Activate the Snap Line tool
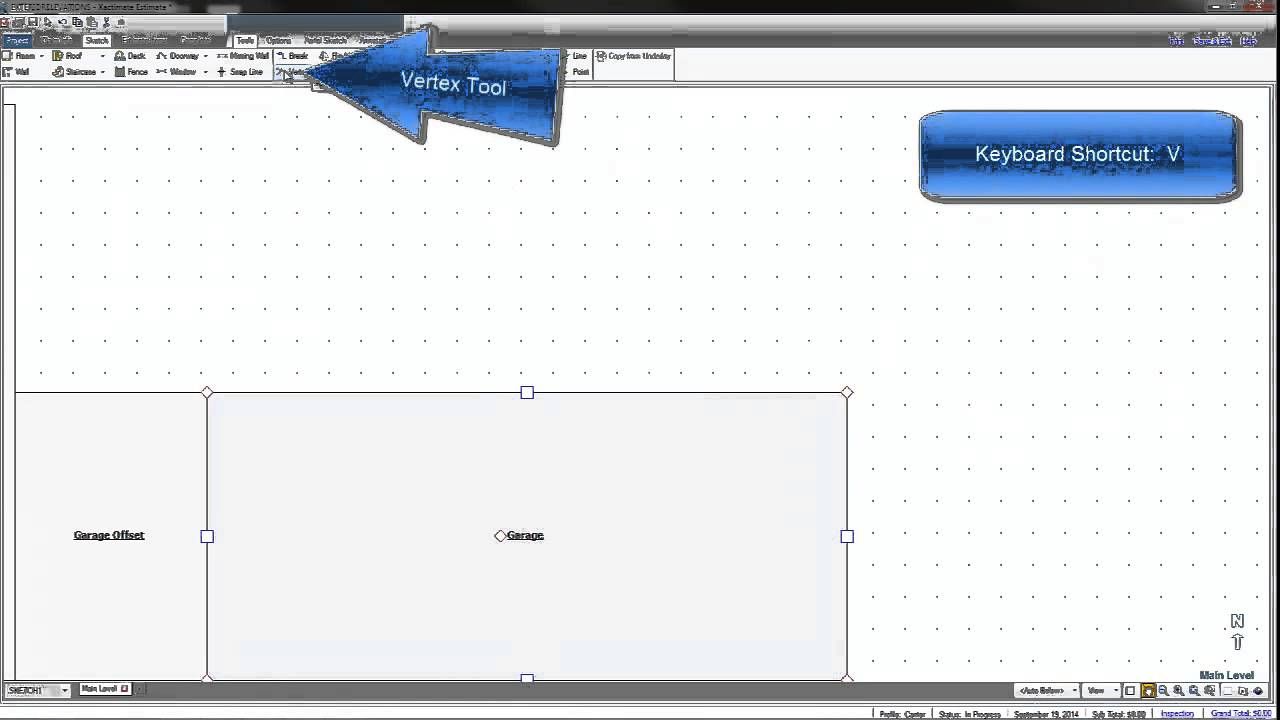This screenshot has width=1280, height=720. coord(240,72)
